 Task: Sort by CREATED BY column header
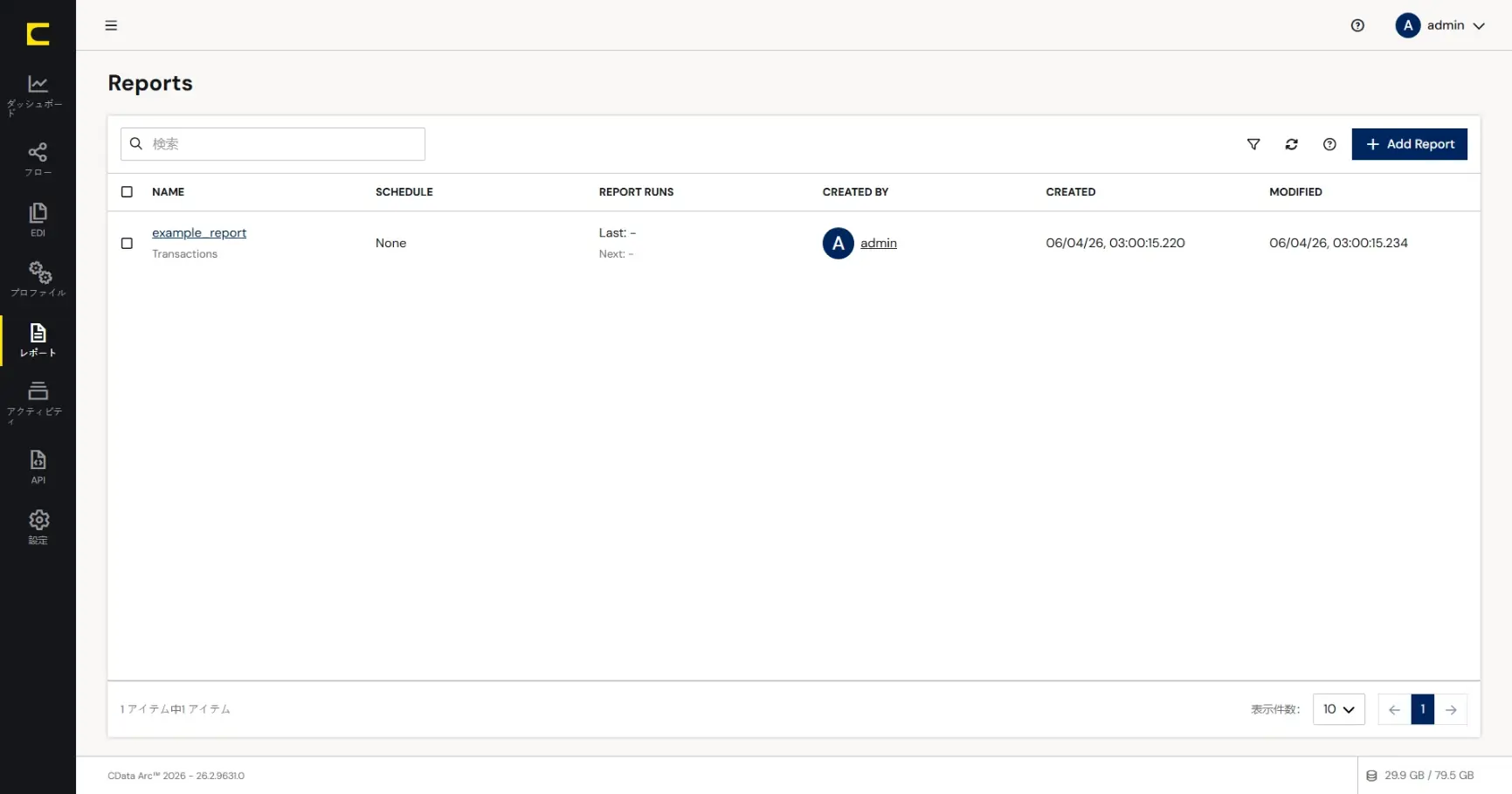[x=855, y=191]
